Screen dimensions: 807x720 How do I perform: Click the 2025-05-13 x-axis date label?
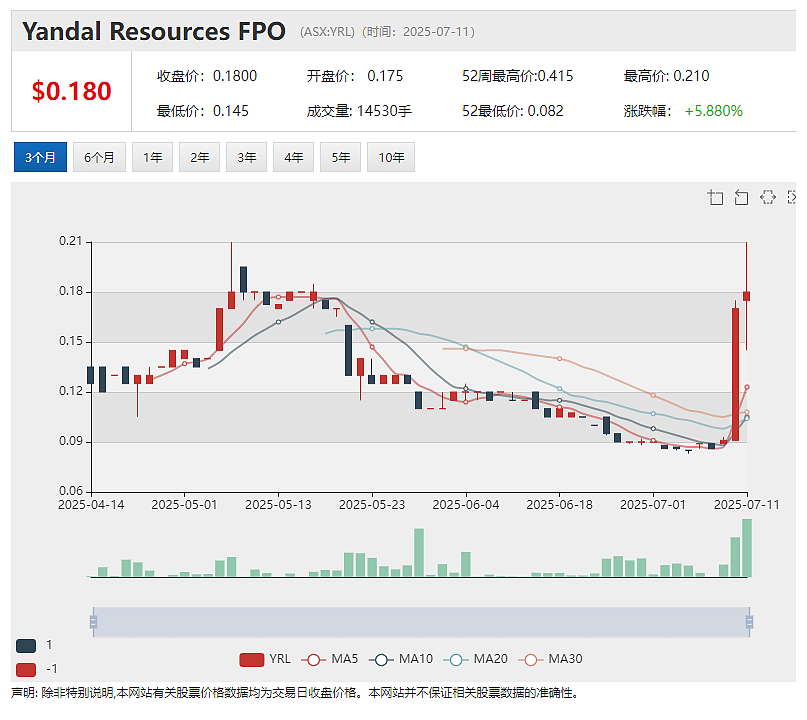pyautogui.click(x=278, y=505)
